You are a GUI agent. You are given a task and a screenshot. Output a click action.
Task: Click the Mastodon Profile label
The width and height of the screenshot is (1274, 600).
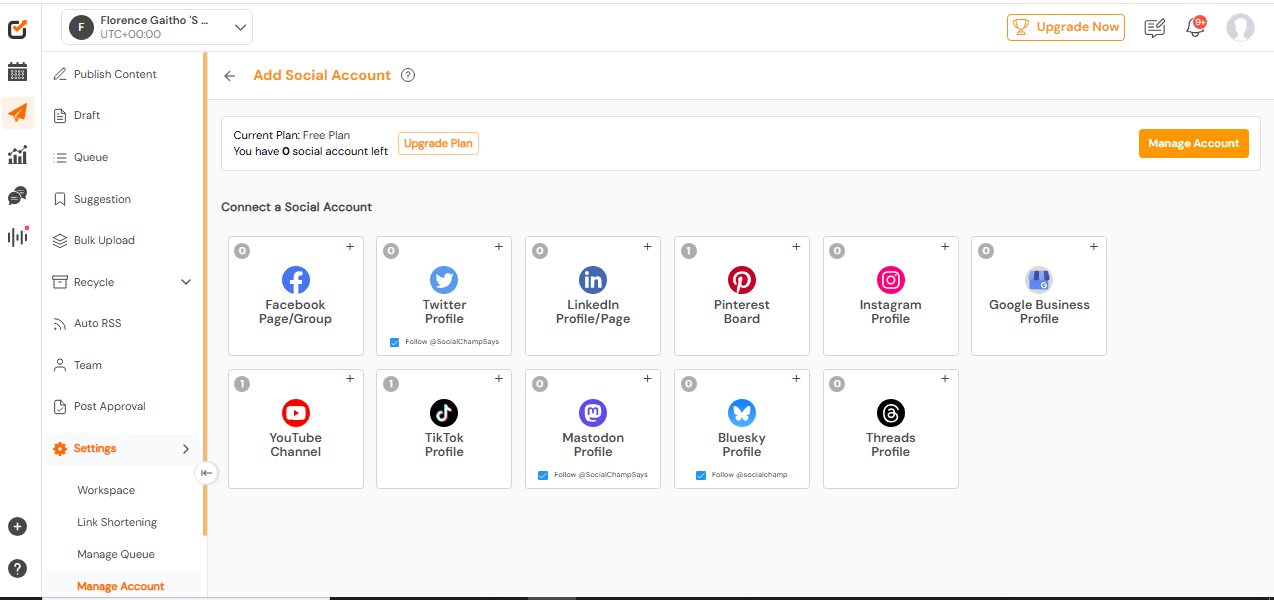[x=593, y=445]
